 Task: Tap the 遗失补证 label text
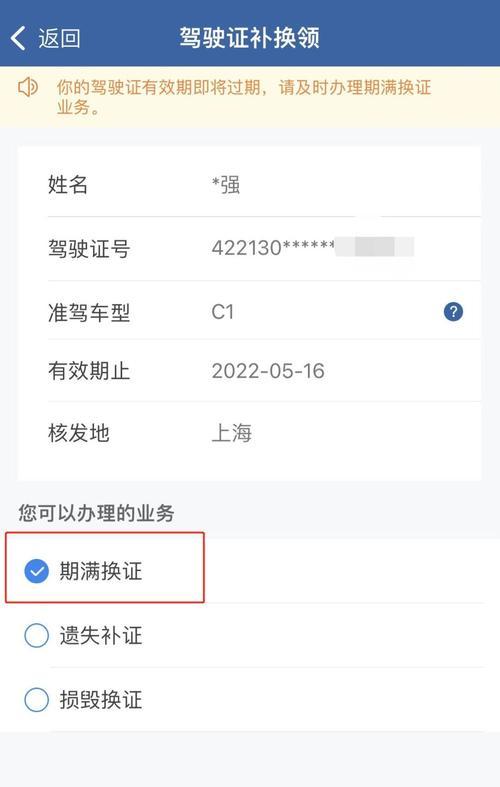point(101,635)
